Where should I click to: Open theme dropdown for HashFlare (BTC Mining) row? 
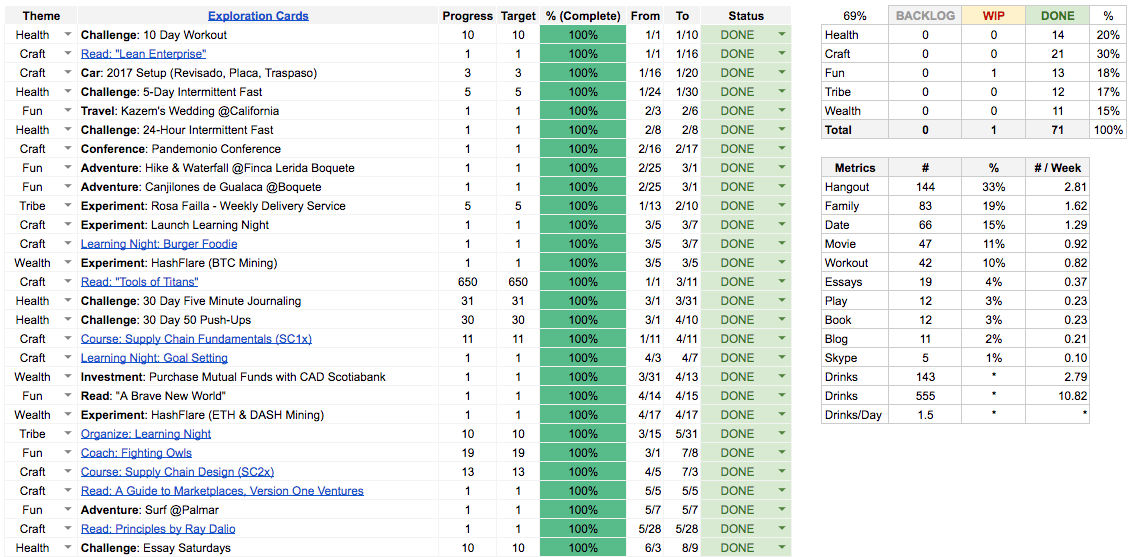[68, 263]
